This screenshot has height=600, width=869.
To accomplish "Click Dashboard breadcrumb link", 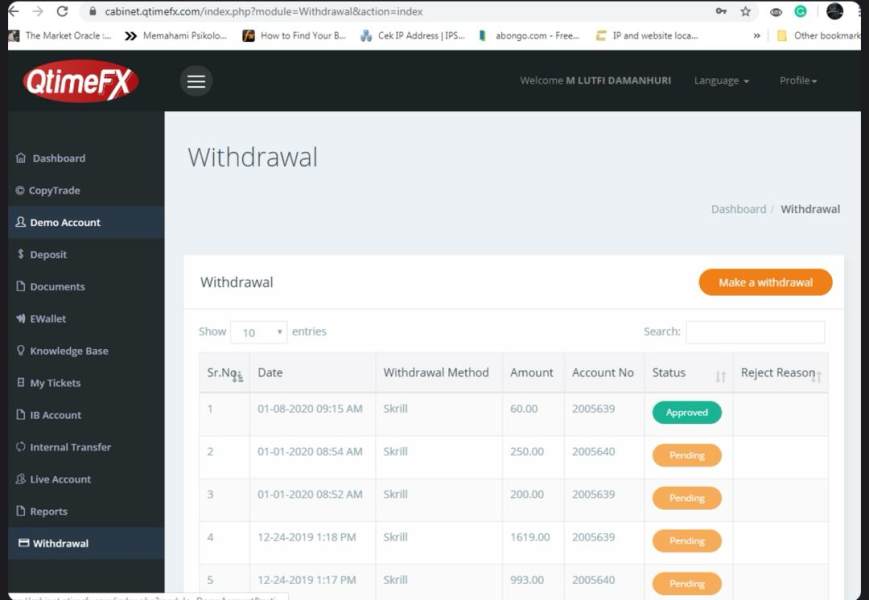I will [x=738, y=209].
